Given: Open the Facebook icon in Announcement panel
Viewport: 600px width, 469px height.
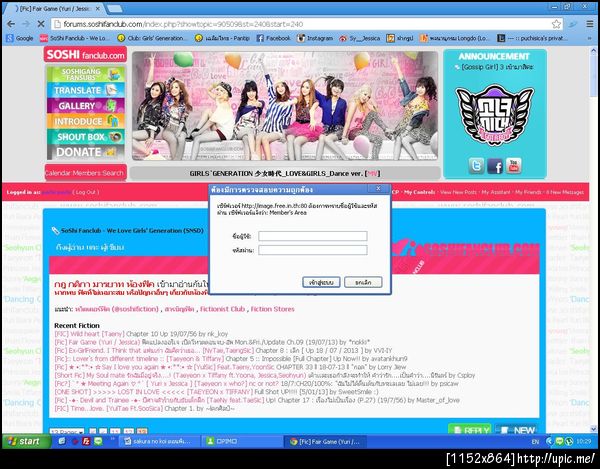Looking at the screenshot, I should [495, 166].
